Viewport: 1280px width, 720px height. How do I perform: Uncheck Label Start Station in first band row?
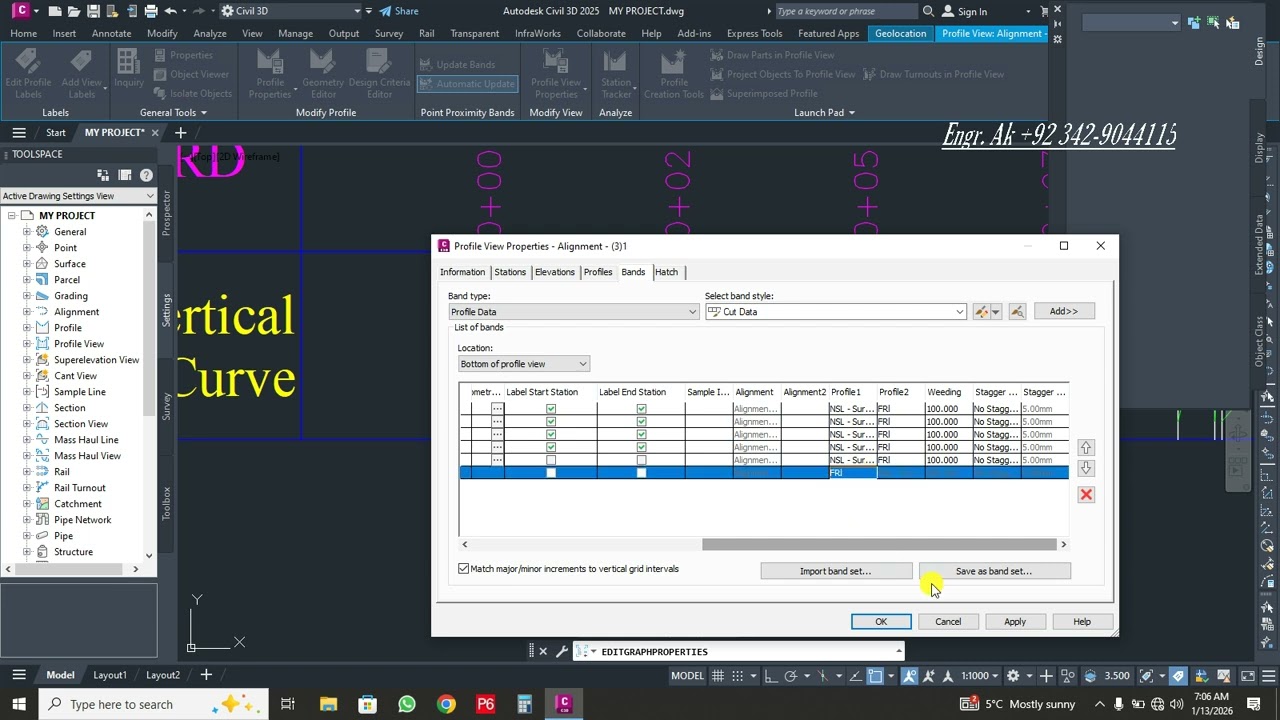coord(551,409)
